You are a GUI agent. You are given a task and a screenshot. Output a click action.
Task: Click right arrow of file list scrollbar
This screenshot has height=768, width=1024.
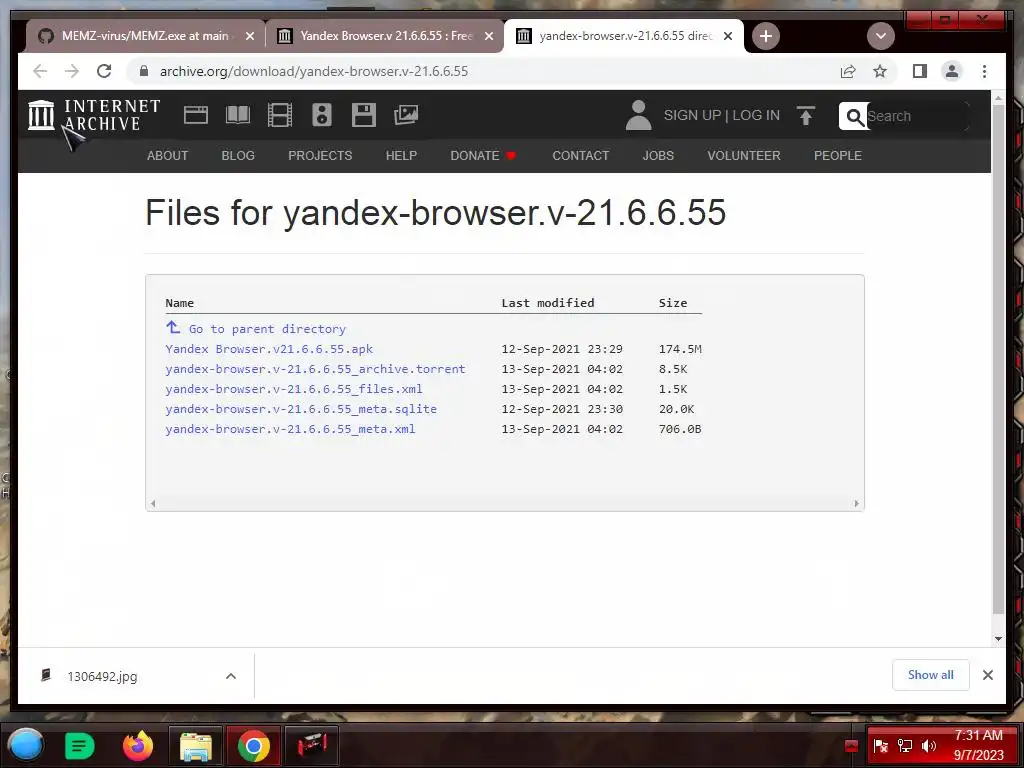pos(856,504)
